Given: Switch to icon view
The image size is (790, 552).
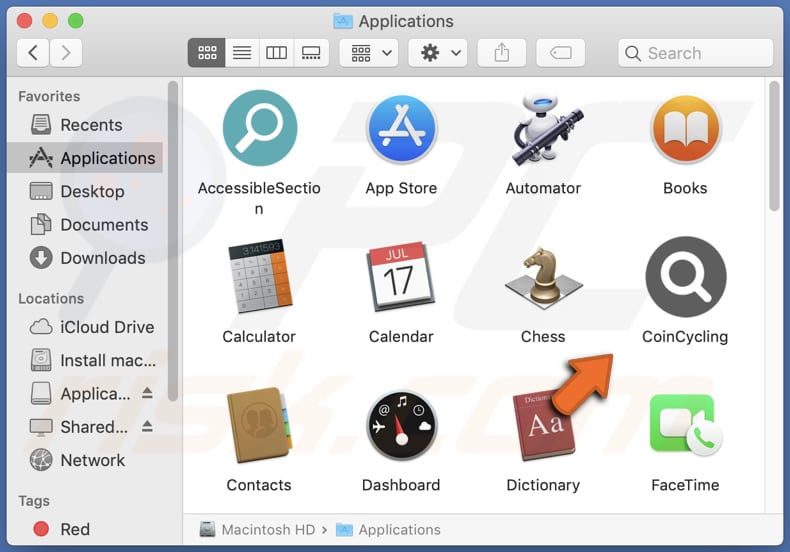Looking at the screenshot, I should 207,52.
